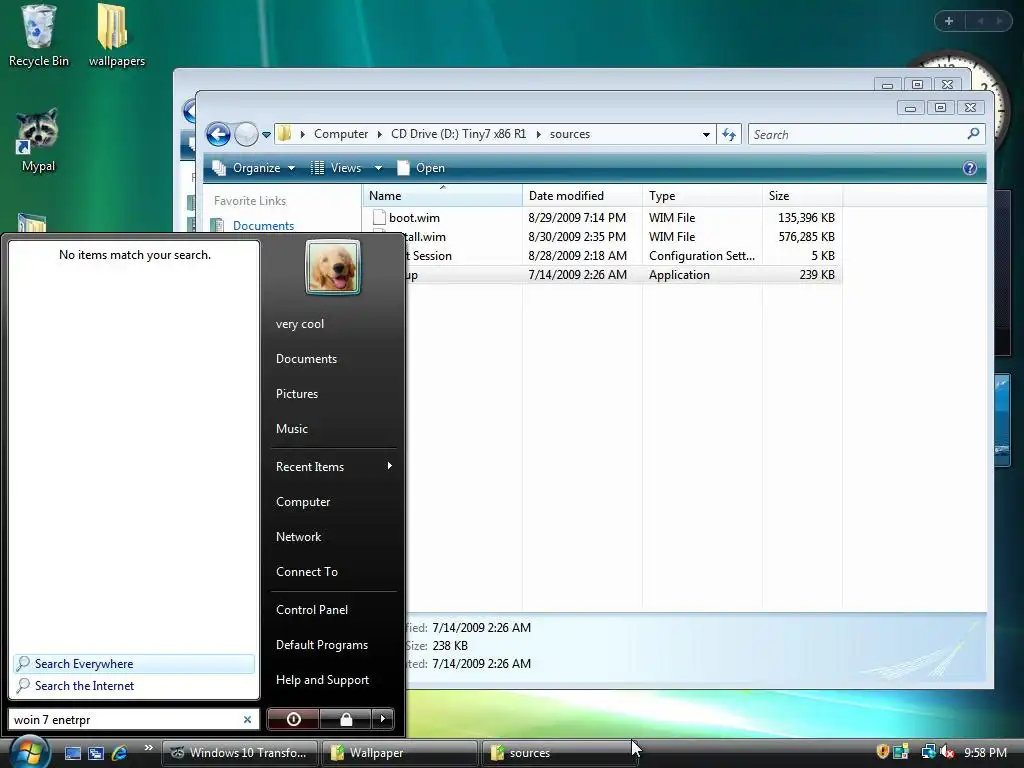Click the magnifier icon in Search box
1024x768 pixels.
pos(973,134)
